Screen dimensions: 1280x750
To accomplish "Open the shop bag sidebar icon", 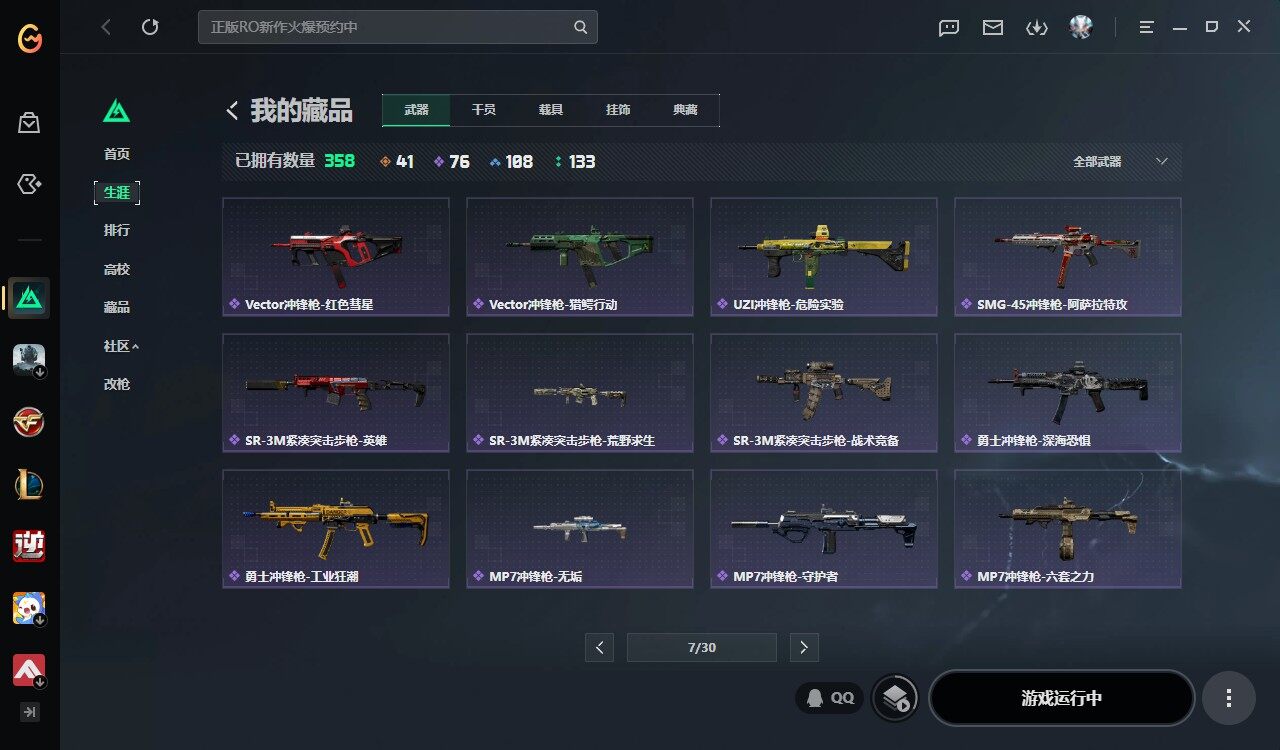I will coord(29,123).
